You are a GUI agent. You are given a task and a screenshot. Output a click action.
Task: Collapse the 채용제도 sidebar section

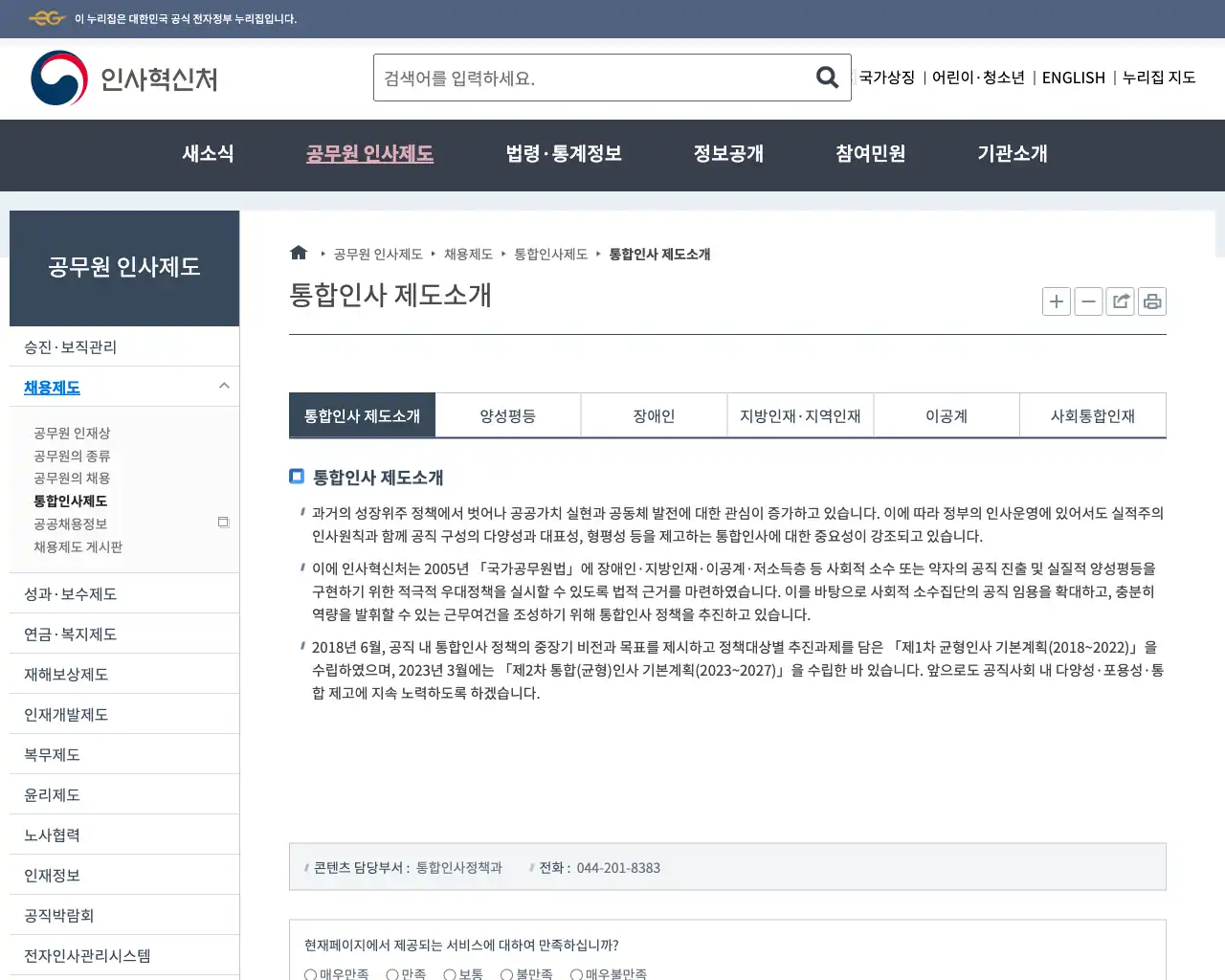(x=224, y=386)
